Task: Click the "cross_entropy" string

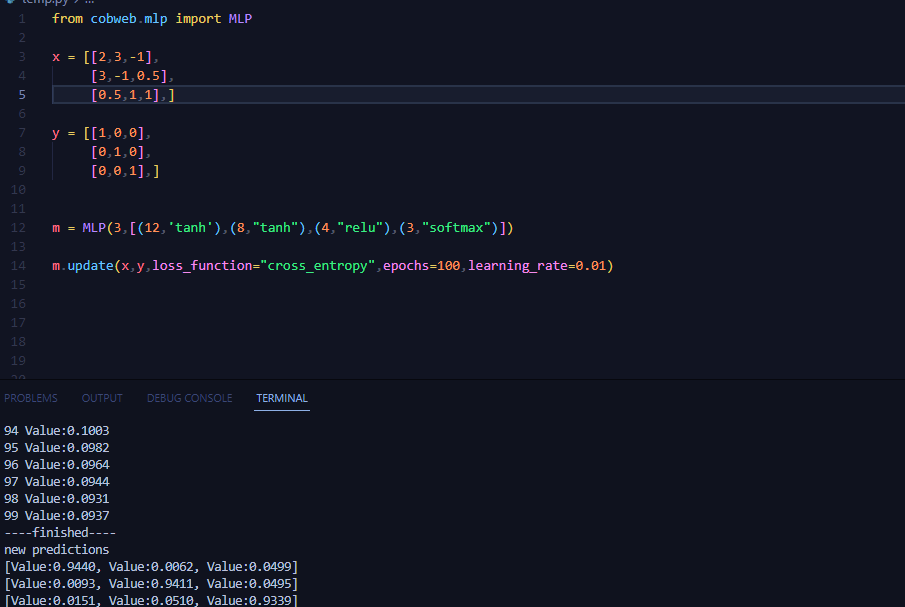Action: pyautogui.click(x=317, y=265)
